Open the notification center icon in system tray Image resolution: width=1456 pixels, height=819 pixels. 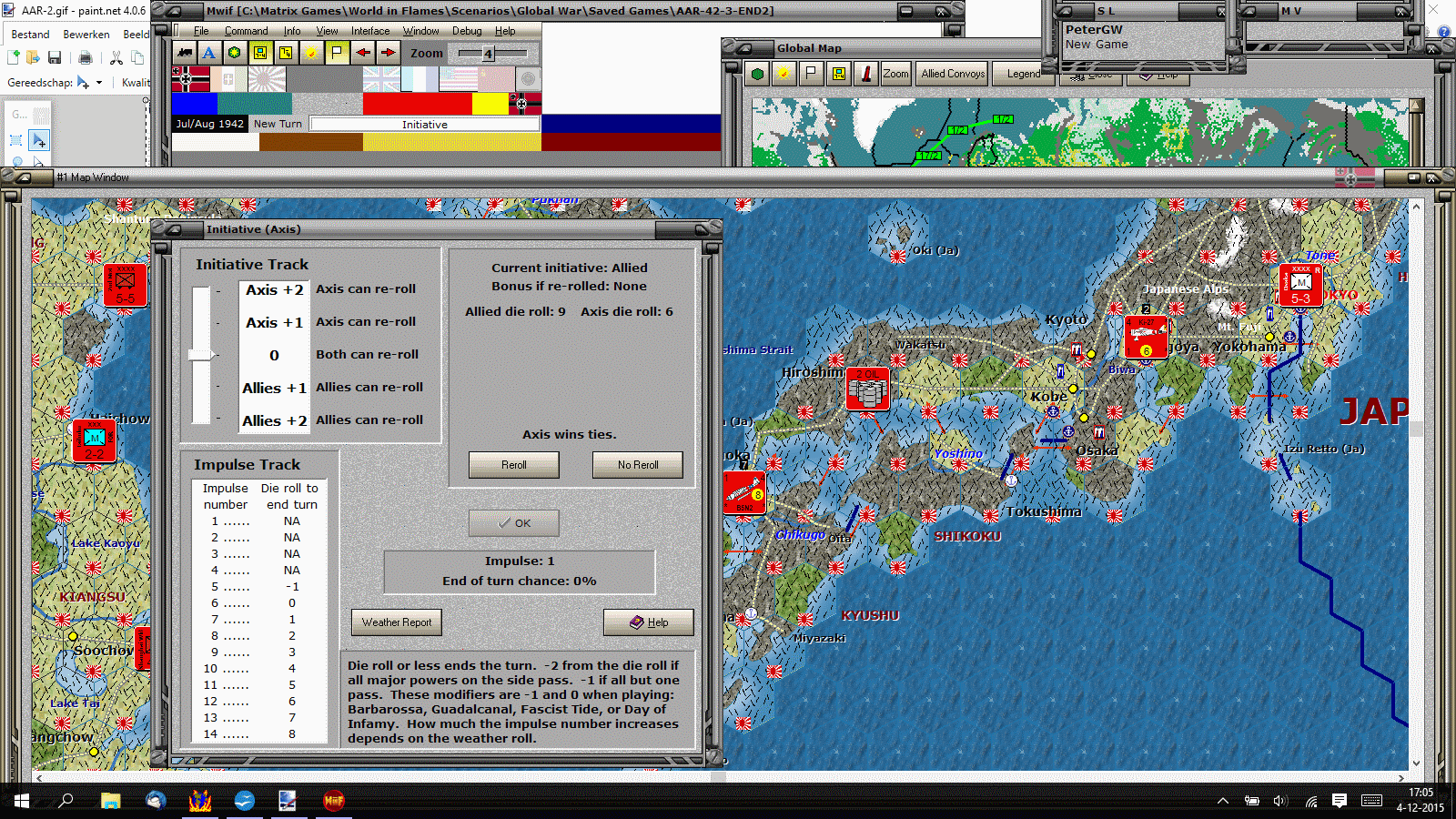1340,801
